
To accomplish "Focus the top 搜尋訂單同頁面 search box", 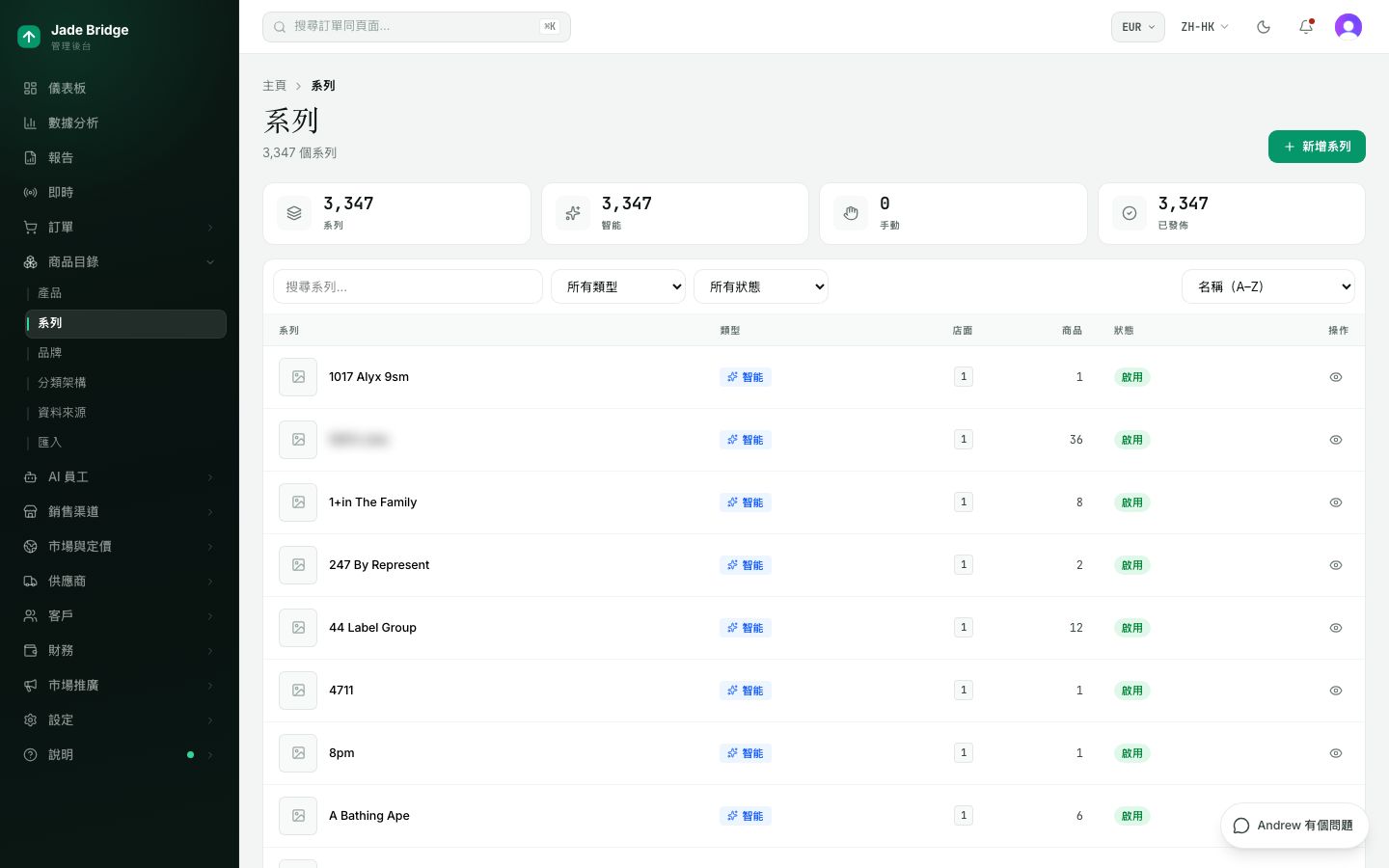I will click(417, 27).
